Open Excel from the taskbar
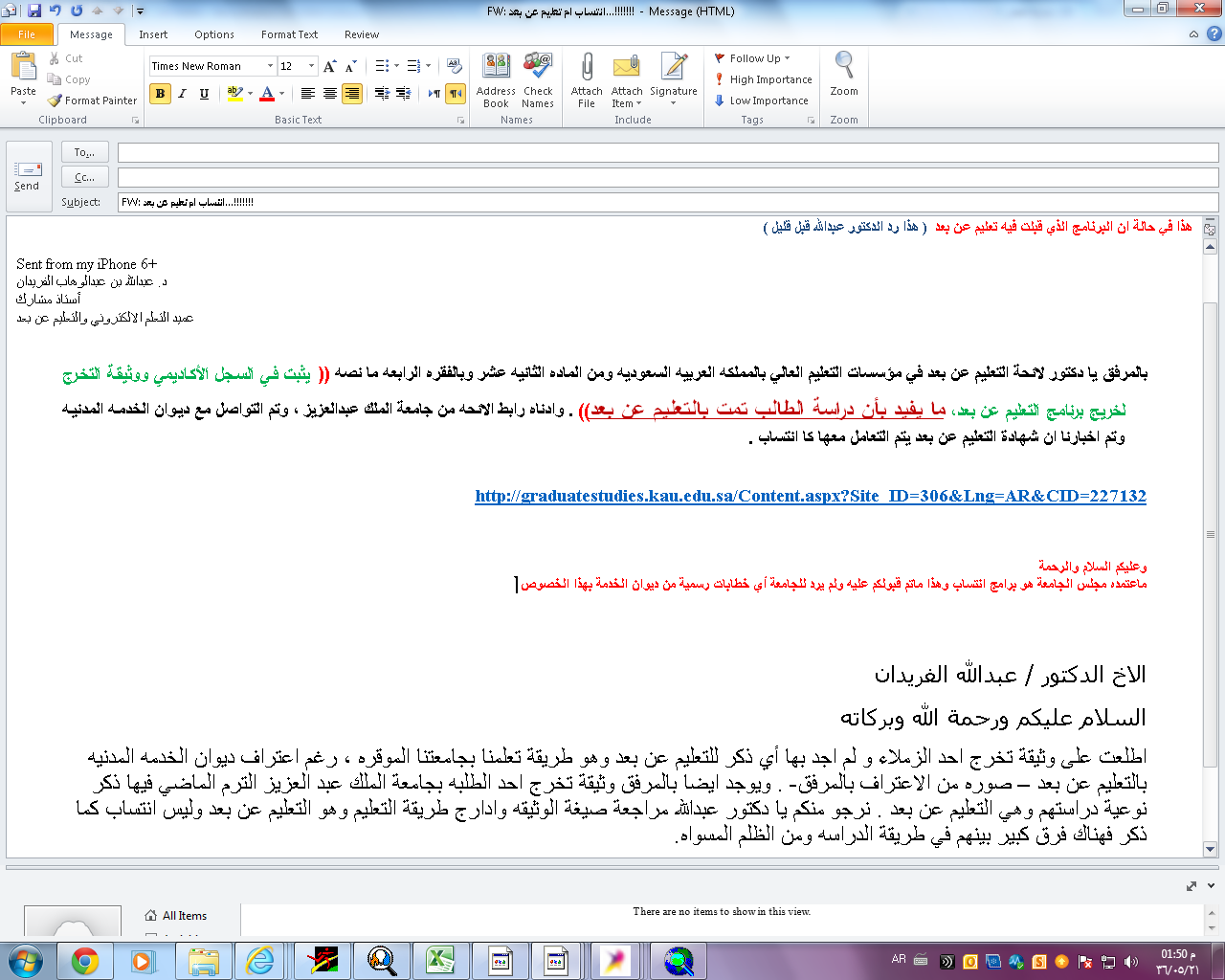 (x=439, y=961)
